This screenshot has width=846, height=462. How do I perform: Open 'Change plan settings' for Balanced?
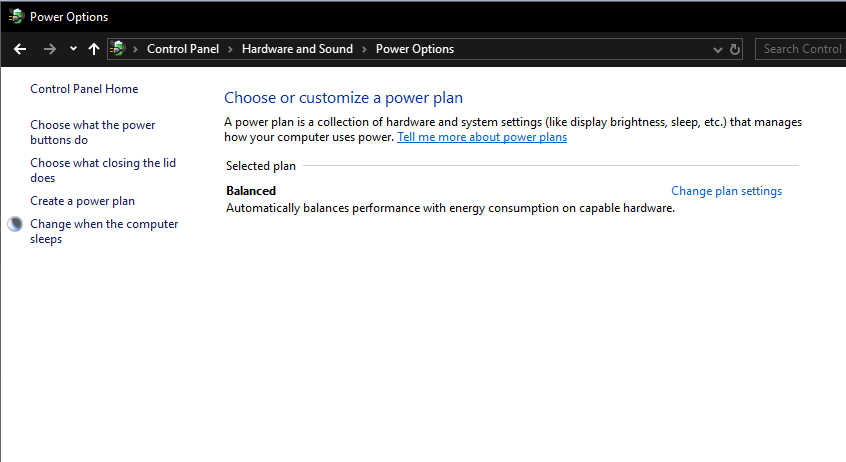(x=726, y=191)
